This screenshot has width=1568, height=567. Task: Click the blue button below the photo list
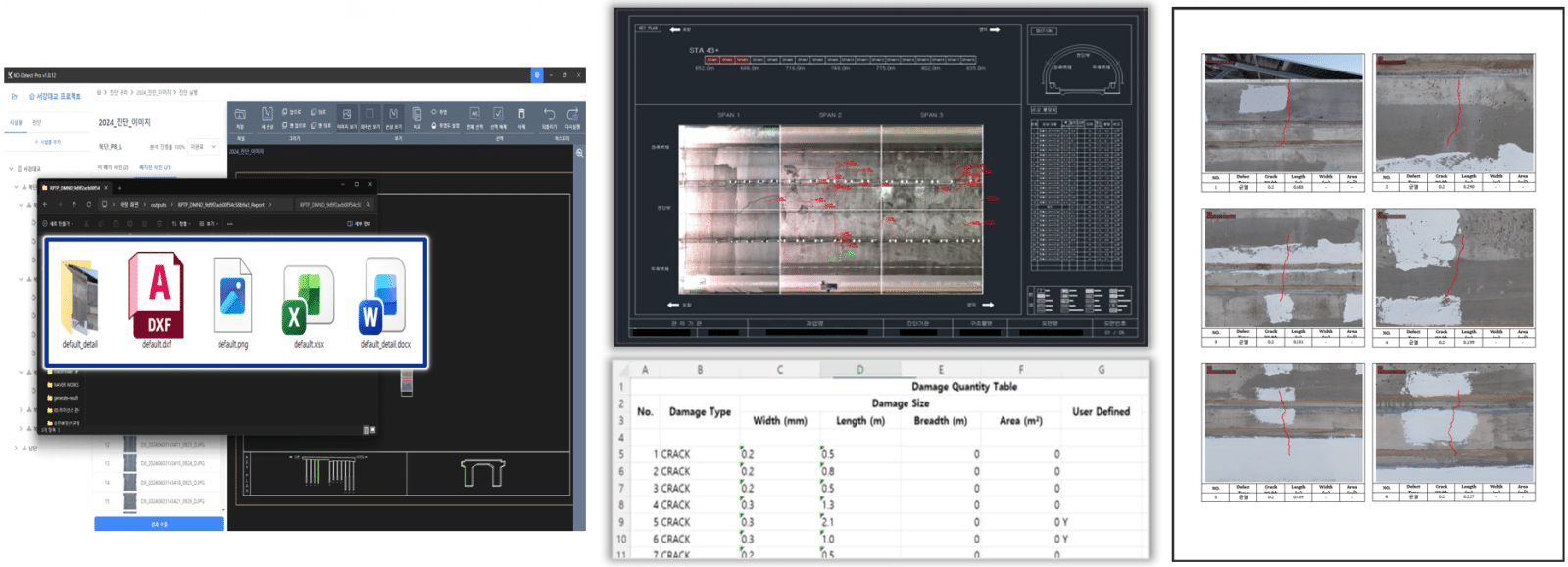tap(159, 524)
